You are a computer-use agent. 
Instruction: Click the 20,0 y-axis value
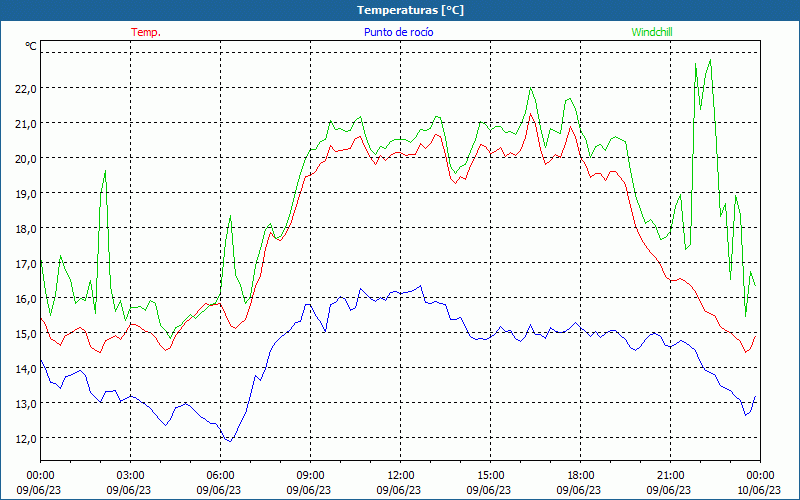[x=26, y=159]
